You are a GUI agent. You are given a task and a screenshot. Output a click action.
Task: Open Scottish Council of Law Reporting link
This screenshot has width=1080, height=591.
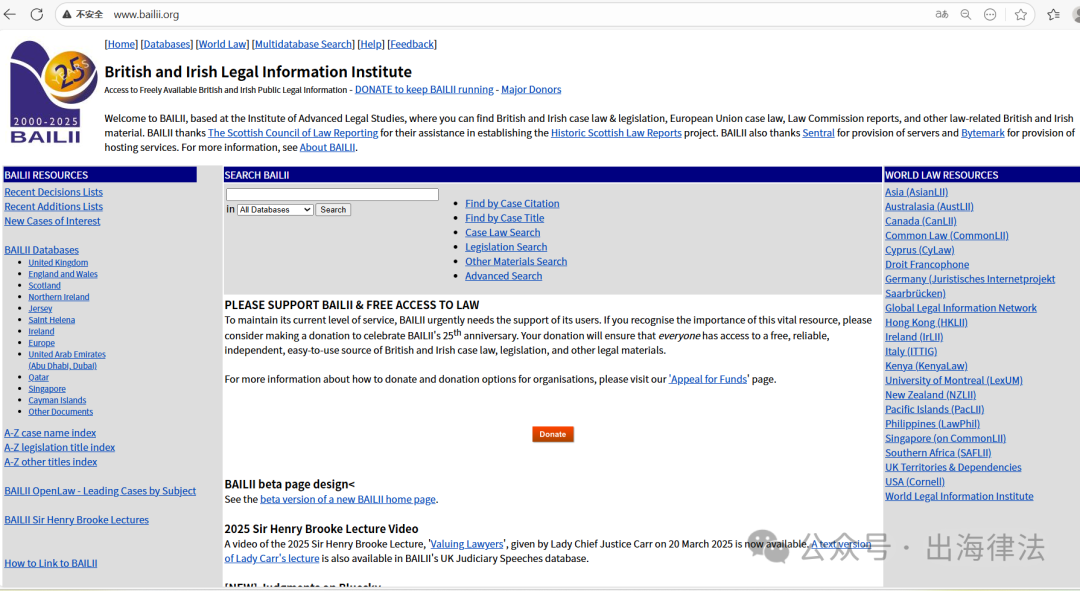293,133
